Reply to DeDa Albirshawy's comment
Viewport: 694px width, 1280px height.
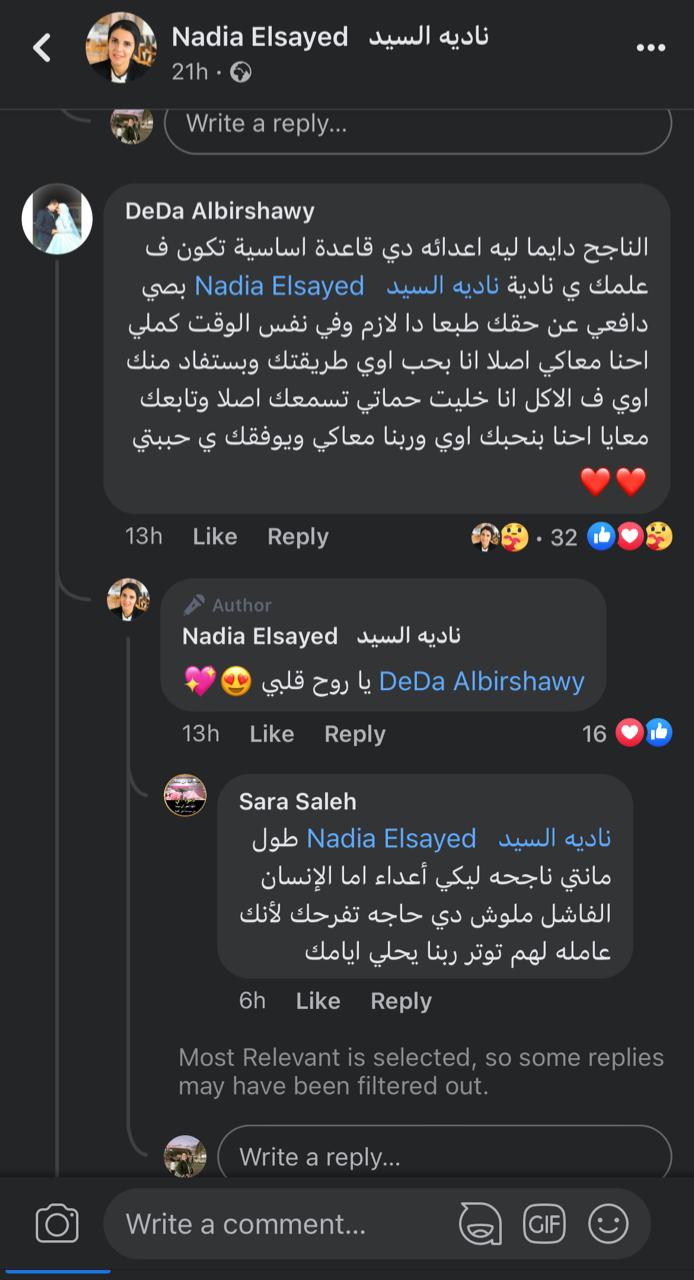tap(297, 537)
